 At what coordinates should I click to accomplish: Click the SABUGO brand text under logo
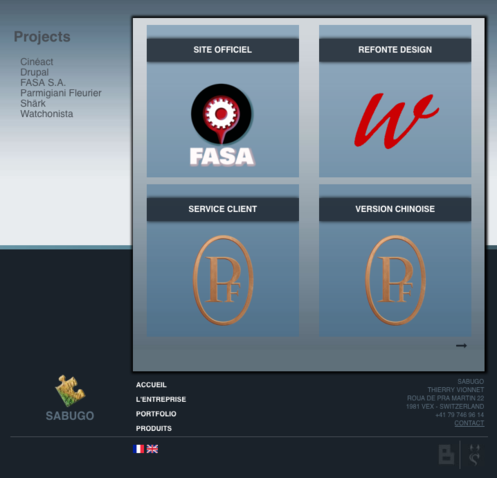tap(70, 416)
